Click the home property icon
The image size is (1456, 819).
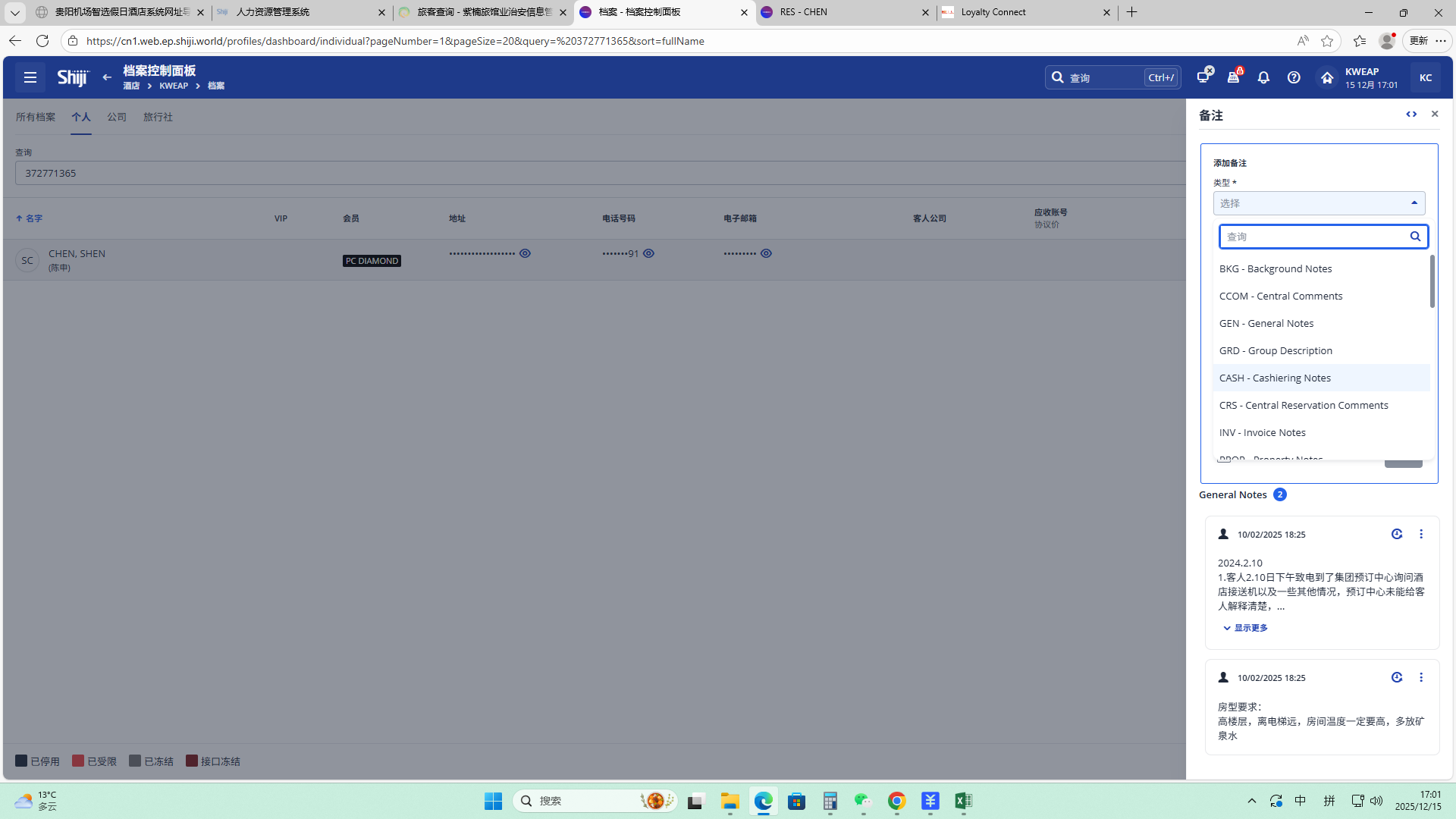1326,77
